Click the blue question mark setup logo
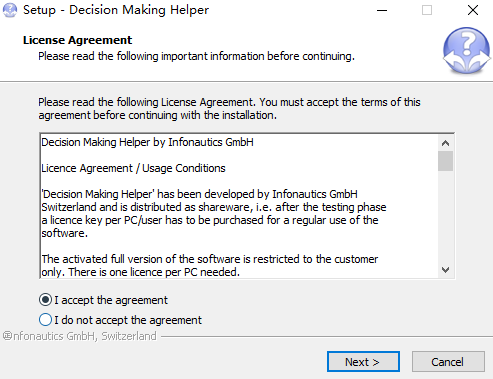Viewport: 493px width, 379px height. point(466,50)
